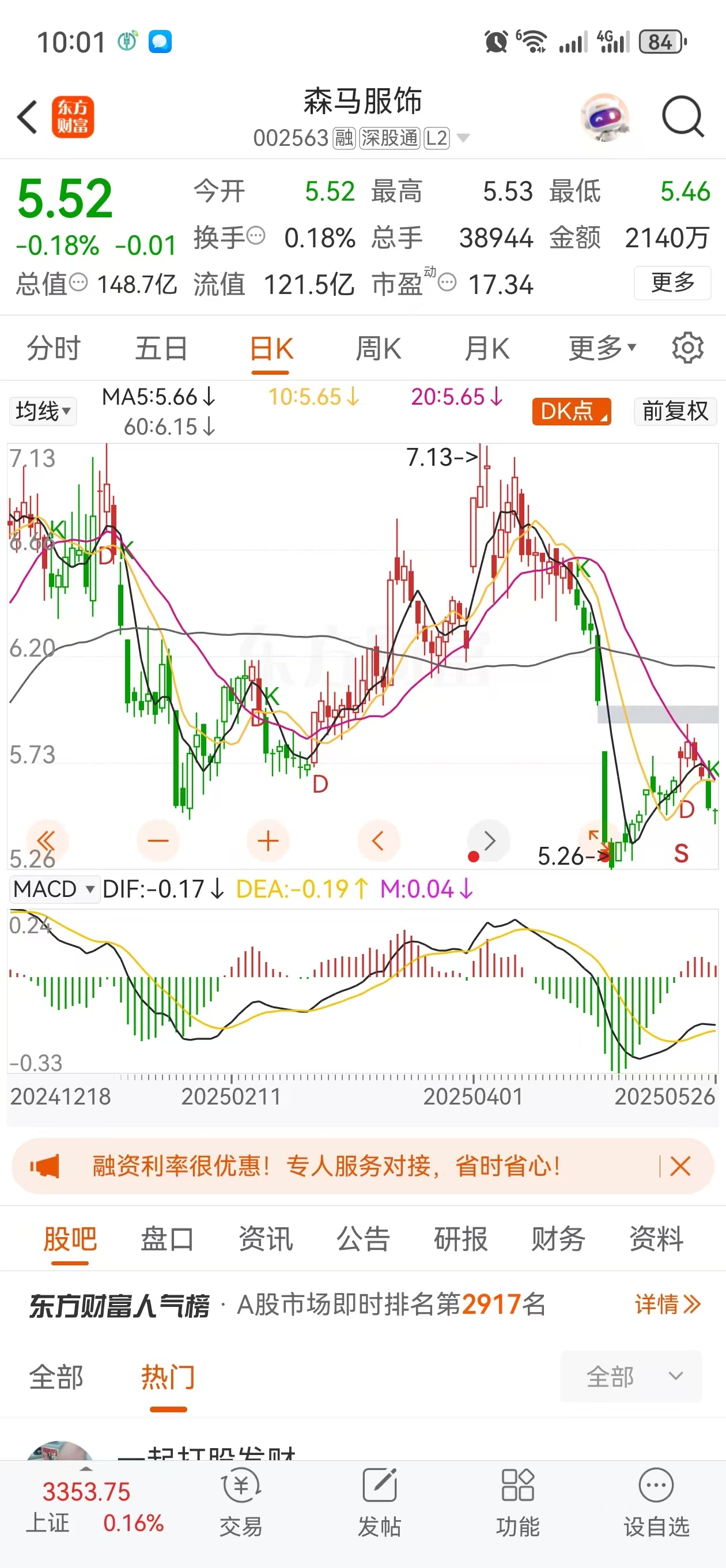Open the 盘口 tab
This screenshot has height=1568, width=726.
(x=167, y=1239)
